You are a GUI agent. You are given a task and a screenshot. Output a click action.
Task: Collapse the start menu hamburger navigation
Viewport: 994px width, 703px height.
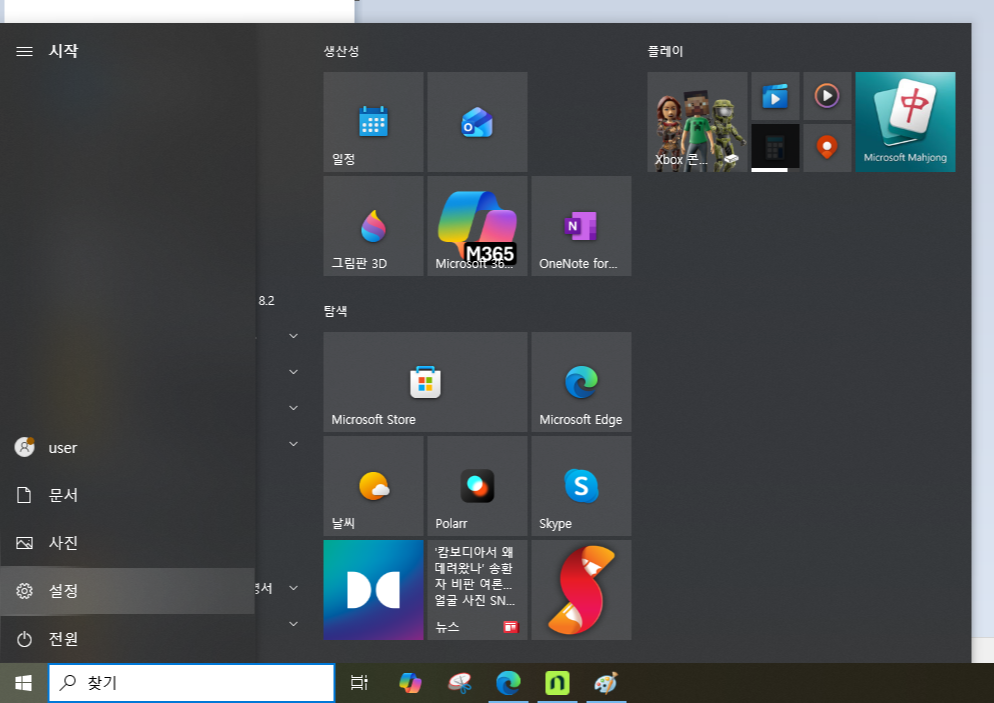coord(24,51)
